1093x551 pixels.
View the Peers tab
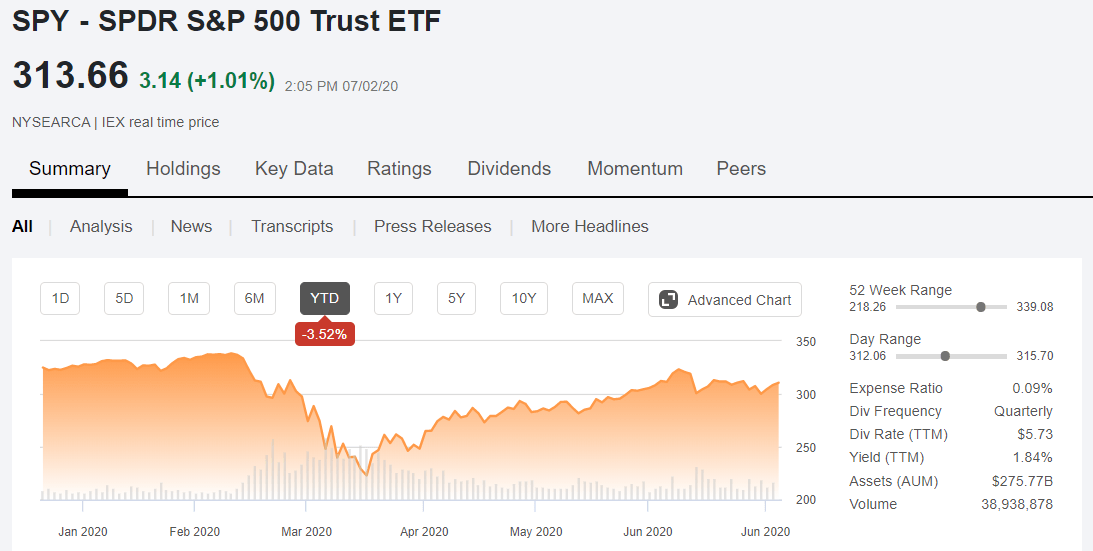741,169
